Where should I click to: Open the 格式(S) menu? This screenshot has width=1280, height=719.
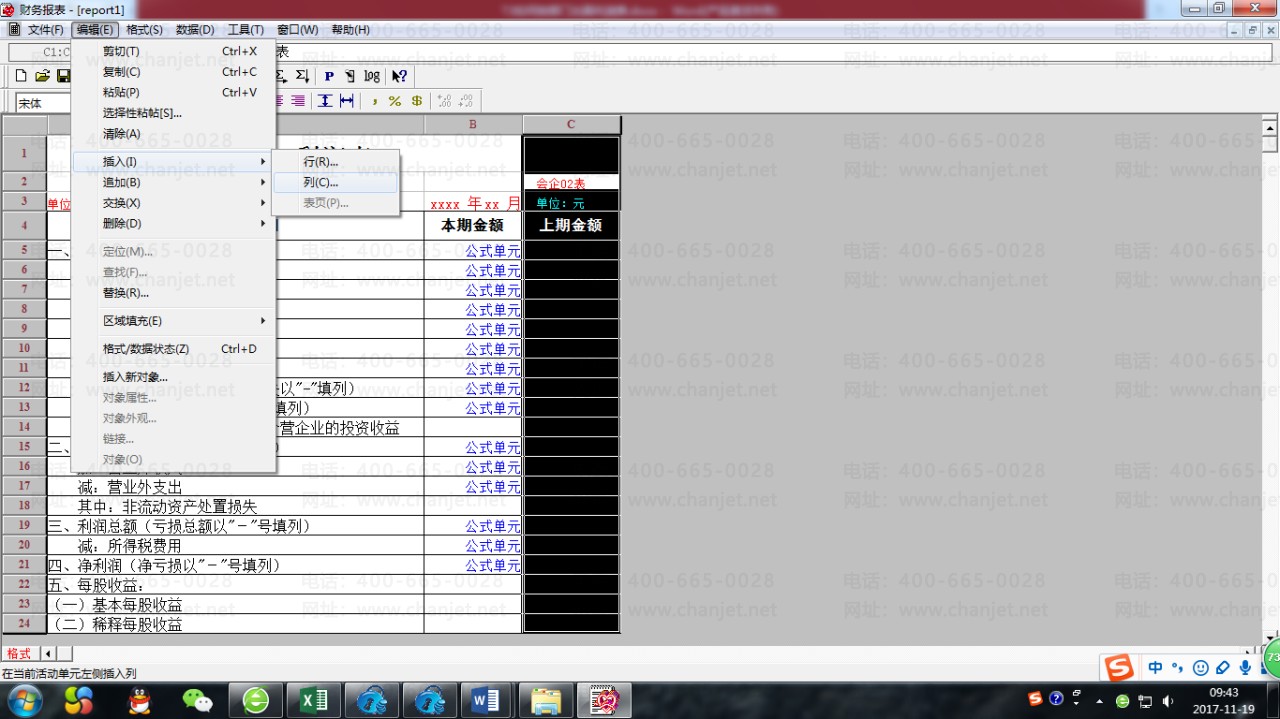[144, 30]
